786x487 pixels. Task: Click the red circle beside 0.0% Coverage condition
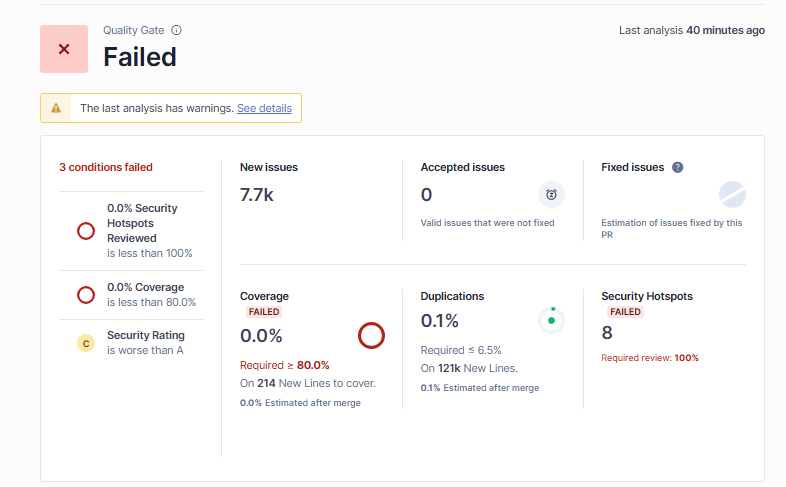click(x=86, y=295)
